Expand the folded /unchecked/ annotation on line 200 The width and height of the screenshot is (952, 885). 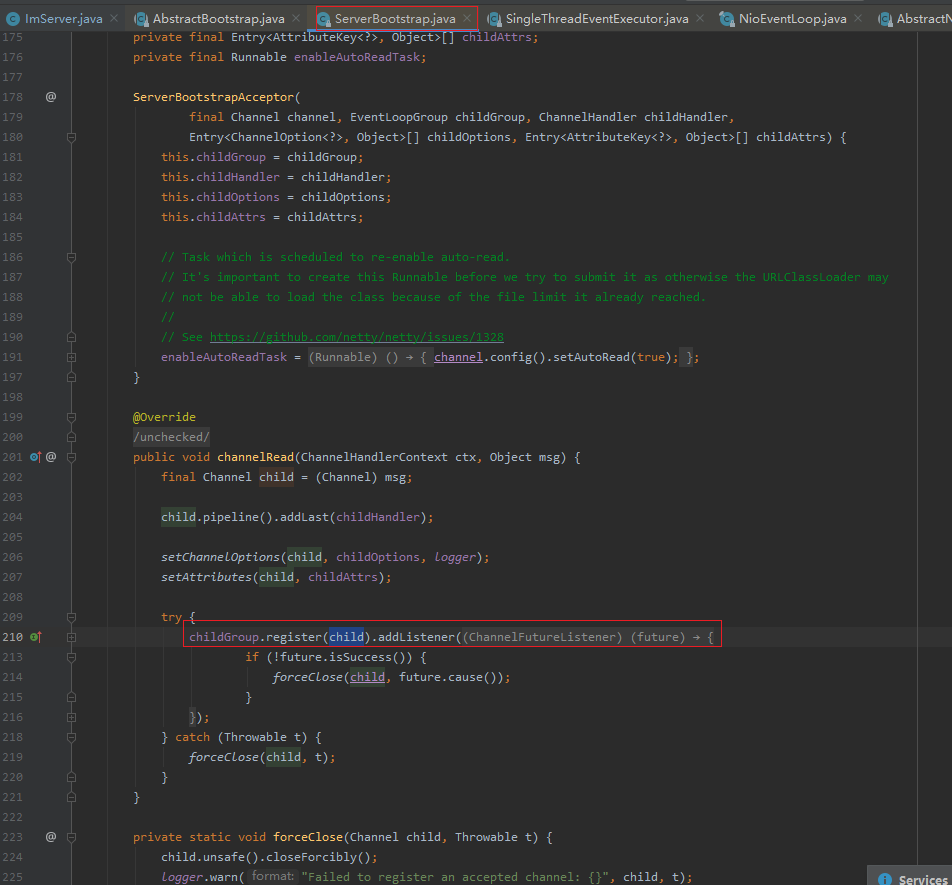[171, 437]
